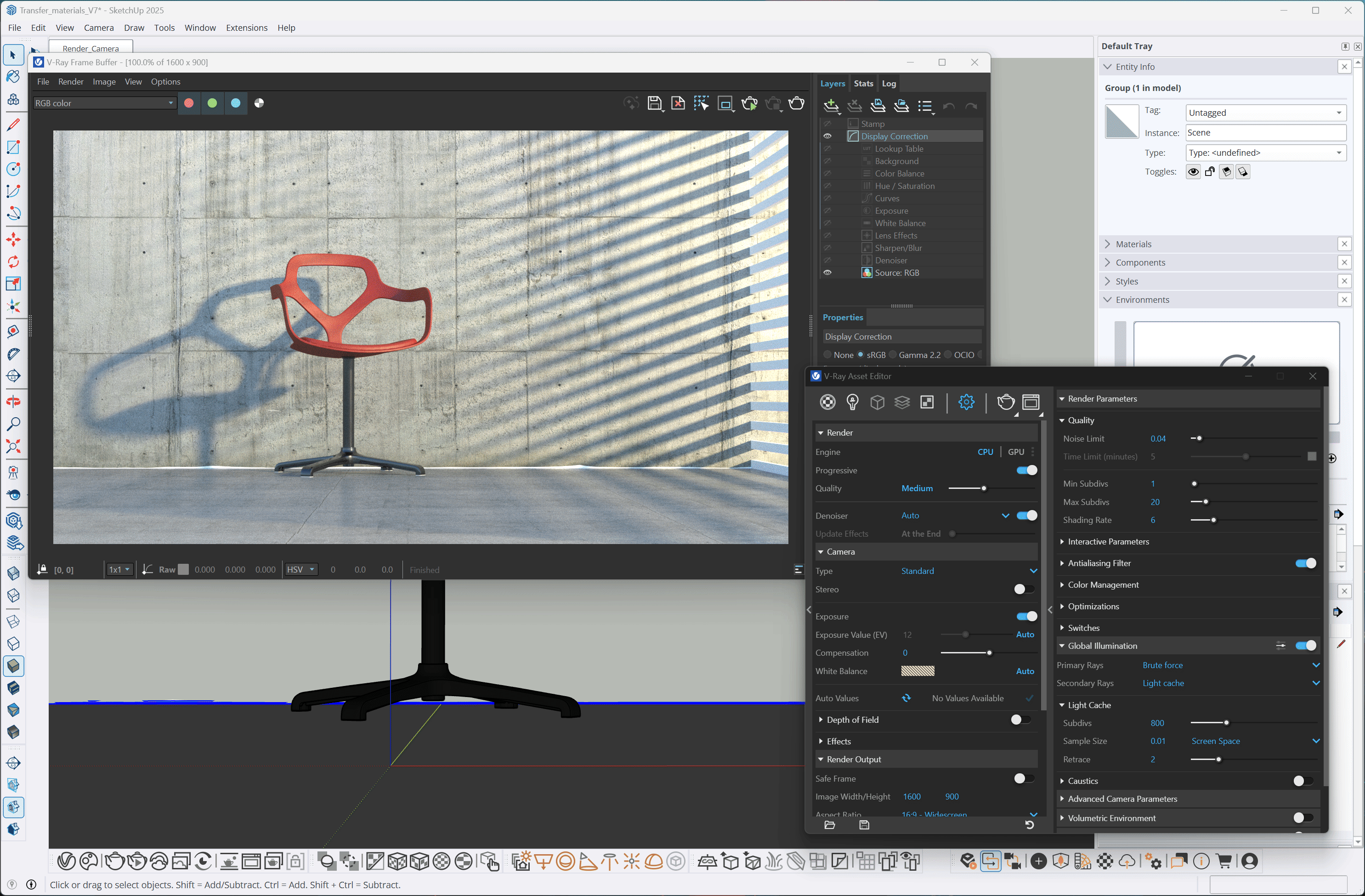Open the Lights tab in the Asset Editor
Viewport: 1365px width, 896px height.
[x=852, y=402]
